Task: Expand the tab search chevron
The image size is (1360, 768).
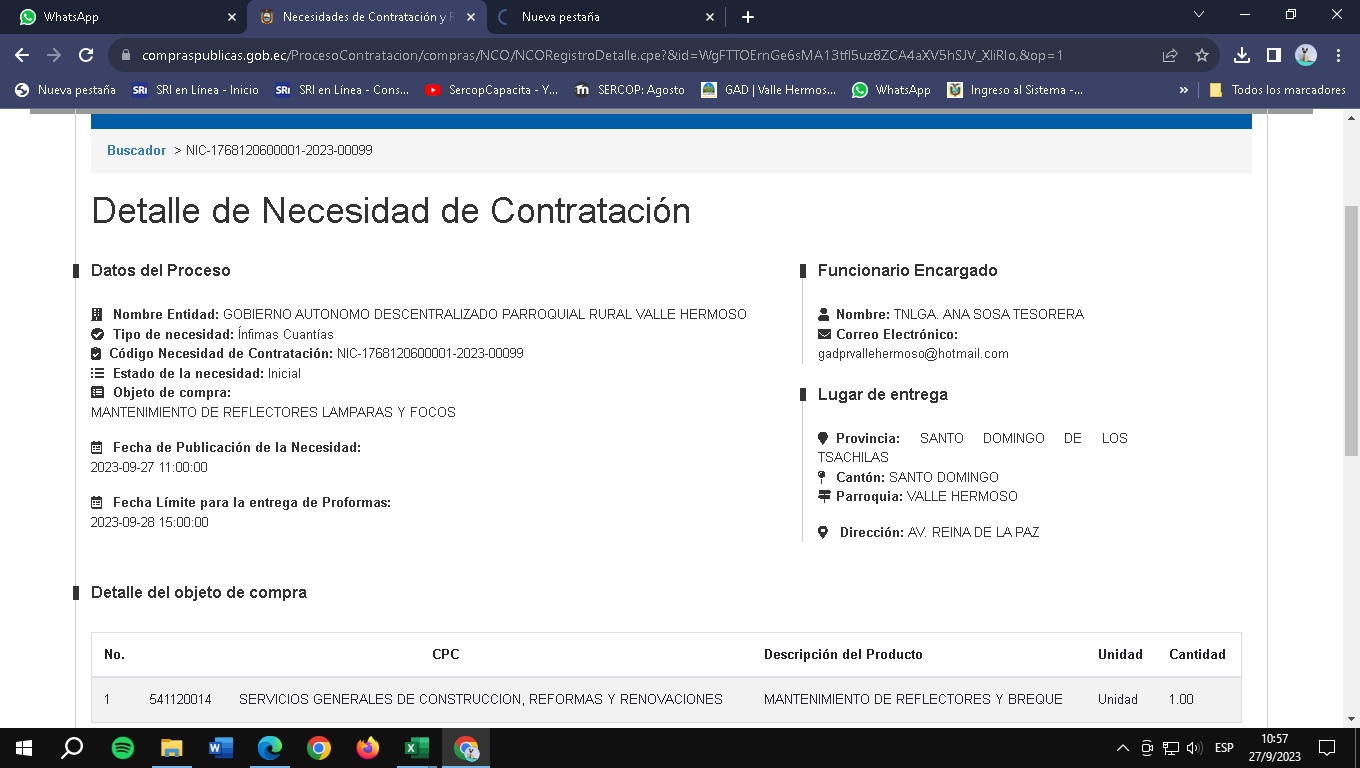Action: coord(1199,15)
